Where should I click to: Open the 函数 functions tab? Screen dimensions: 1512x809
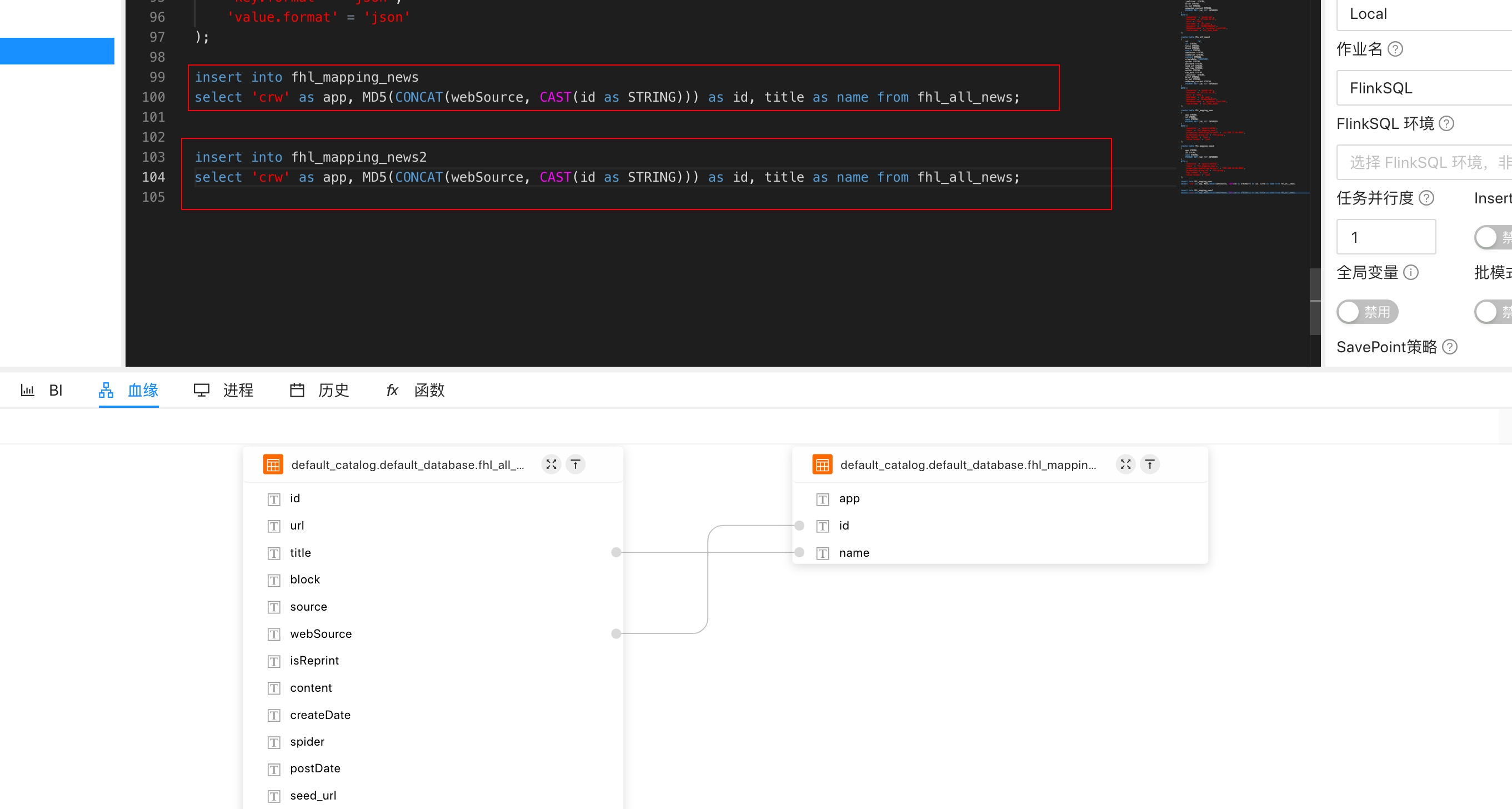[415, 390]
